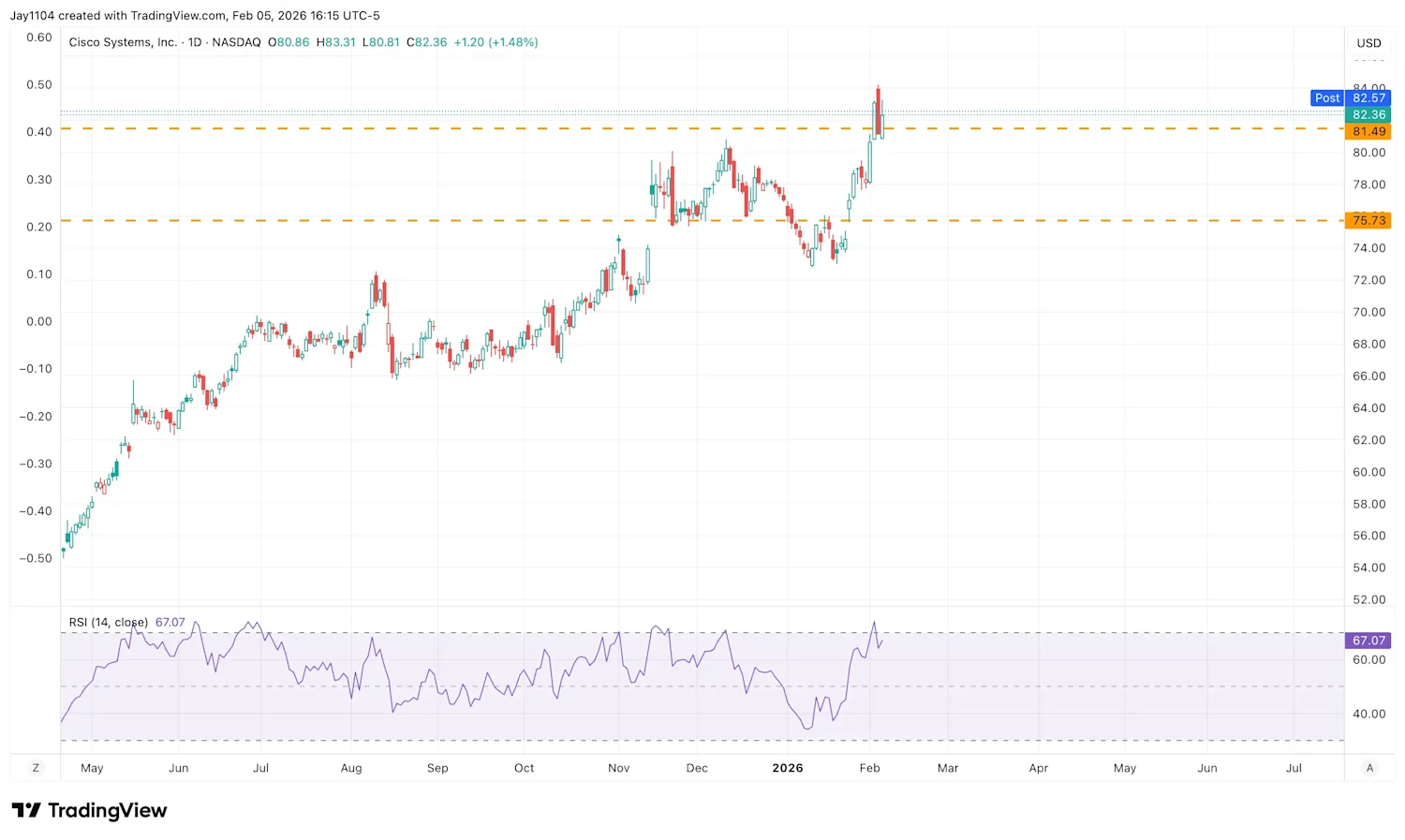Click the "Mar" label on time axis

pyautogui.click(x=948, y=768)
